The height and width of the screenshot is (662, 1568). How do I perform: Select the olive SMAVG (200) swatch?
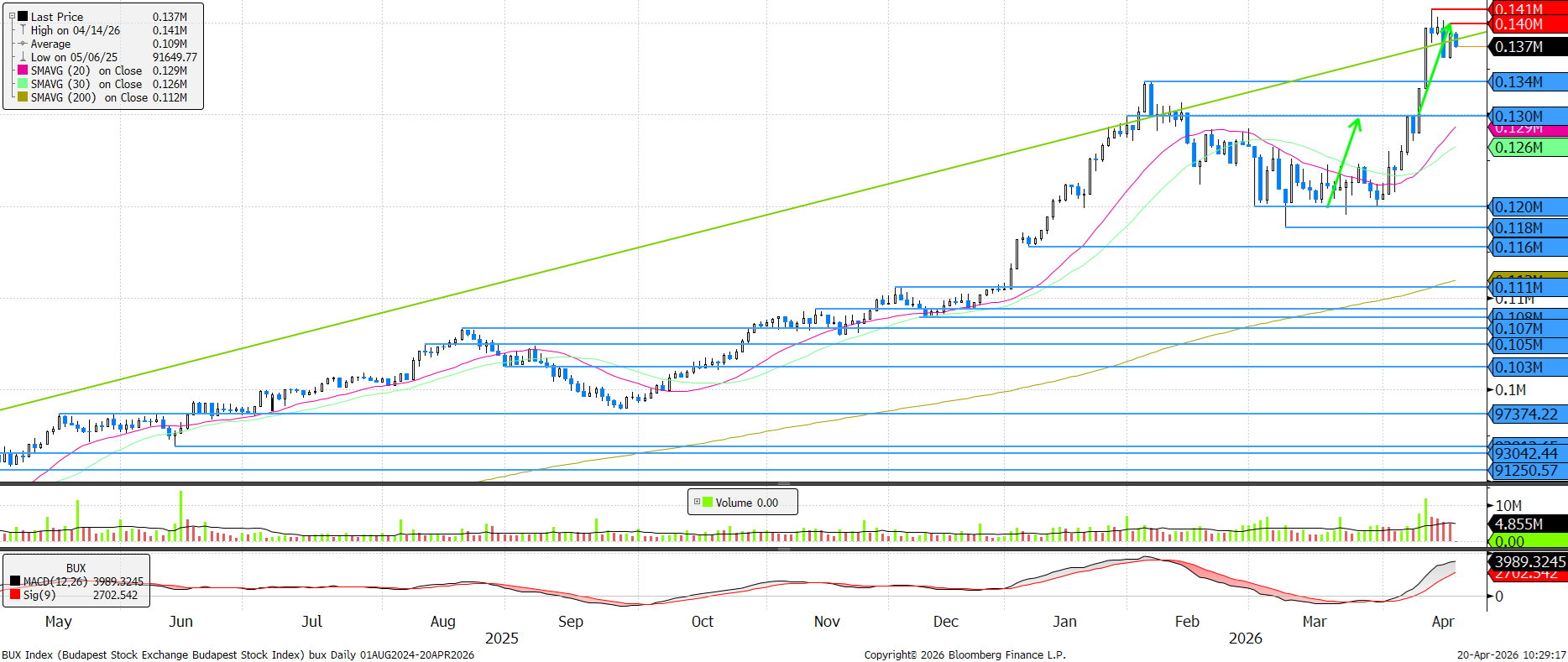coord(23,97)
